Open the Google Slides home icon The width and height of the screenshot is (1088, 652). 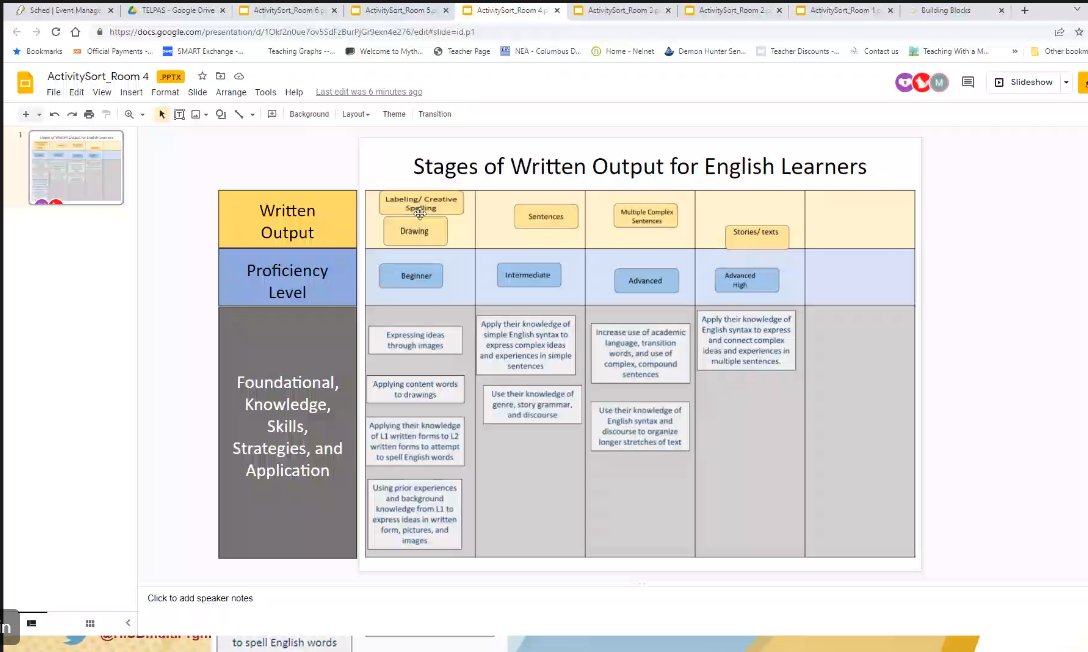pos(25,83)
